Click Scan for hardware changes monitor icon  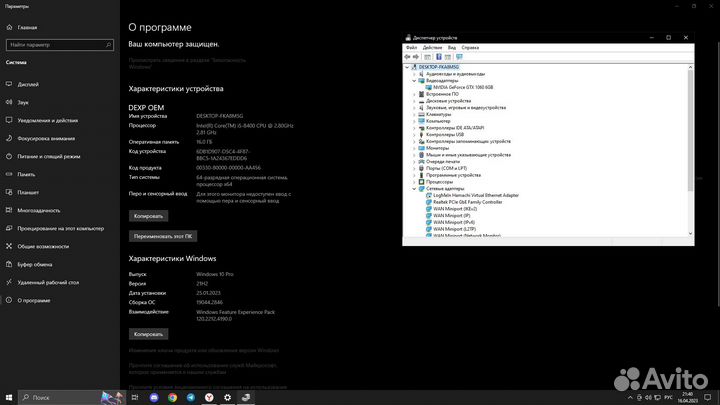click(x=459, y=57)
